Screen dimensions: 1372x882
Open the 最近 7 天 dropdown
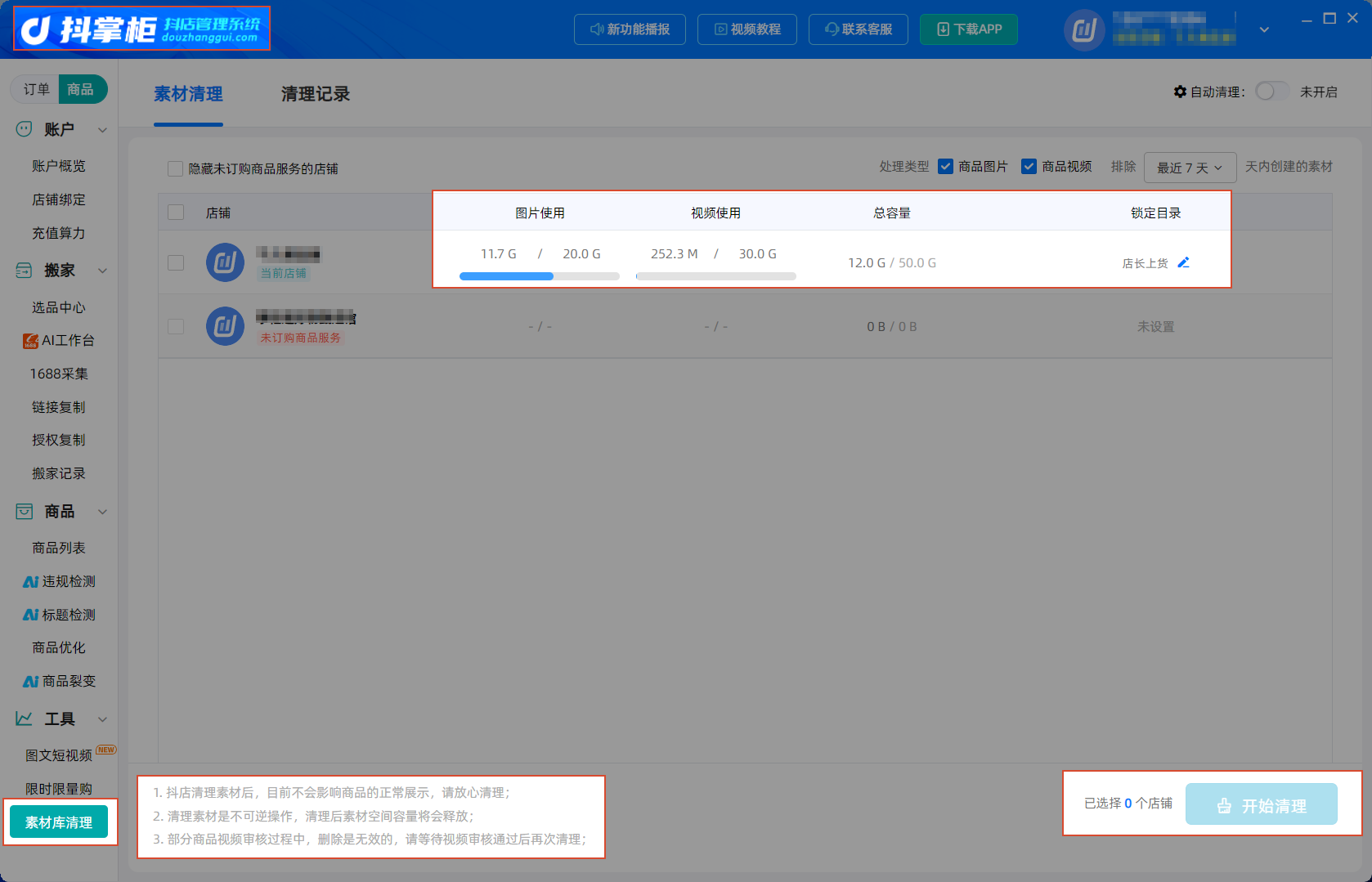[x=1190, y=168]
